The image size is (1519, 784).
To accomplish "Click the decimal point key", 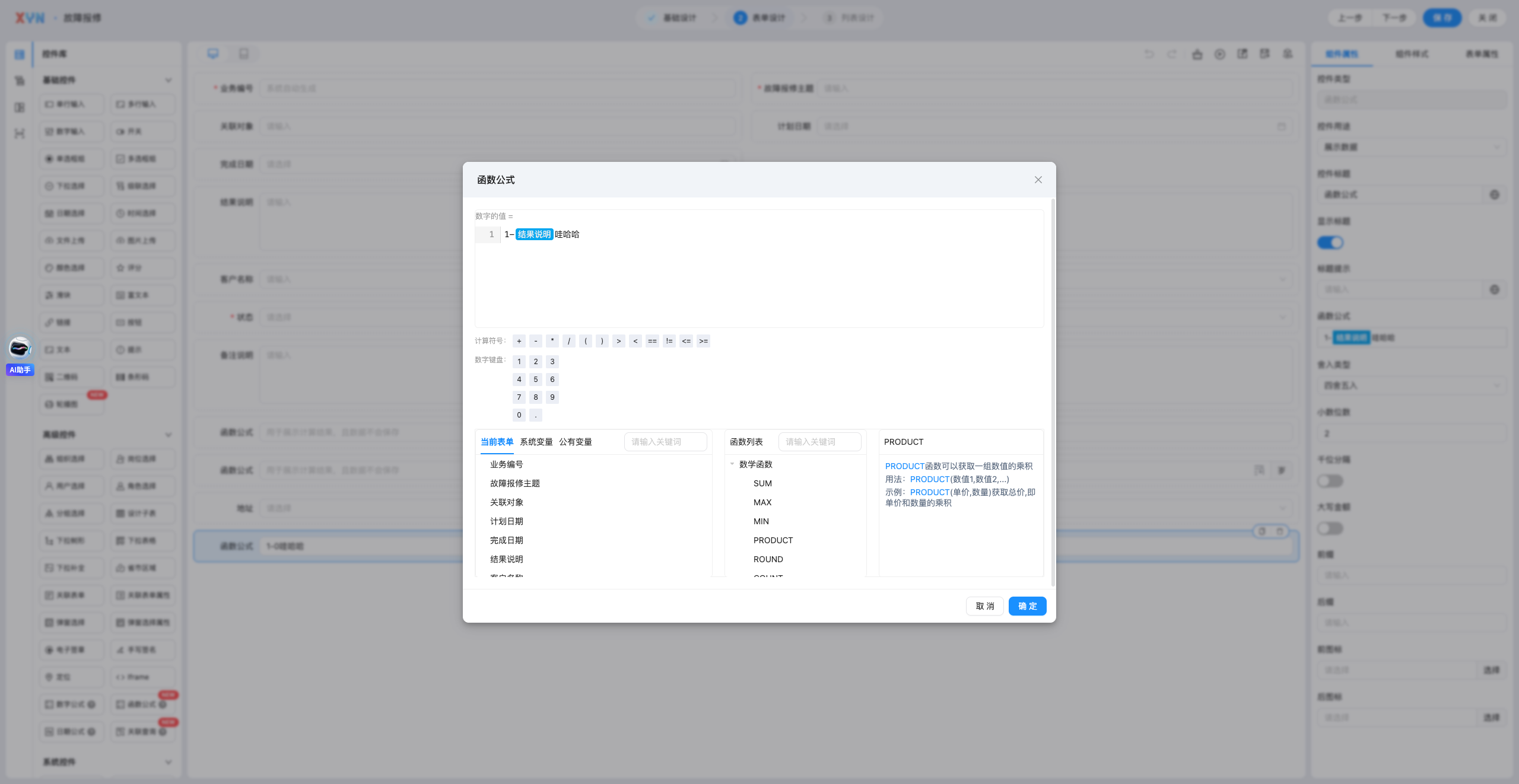I will pyautogui.click(x=536, y=415).
